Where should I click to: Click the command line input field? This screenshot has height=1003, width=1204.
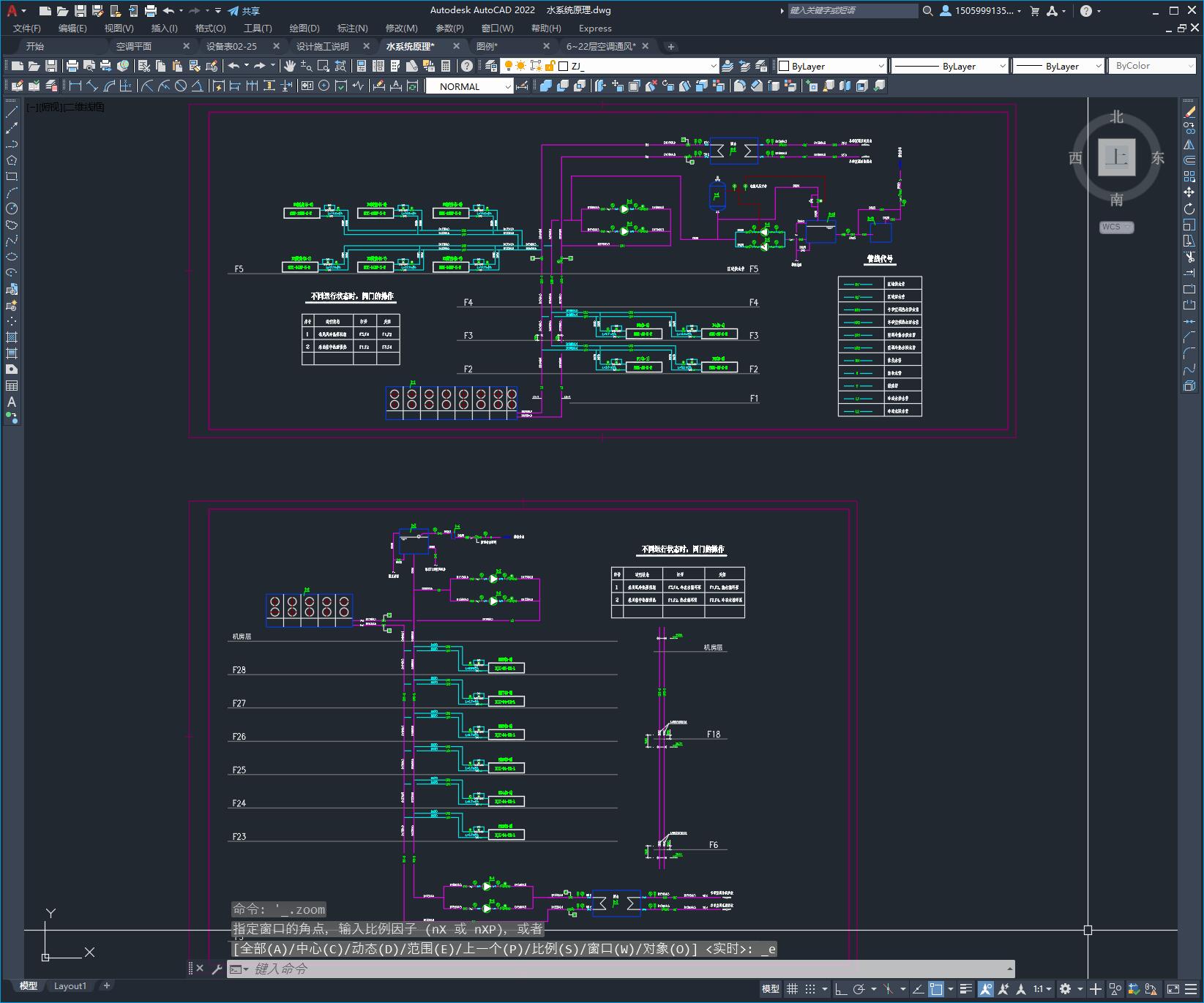tap(629, 969)
